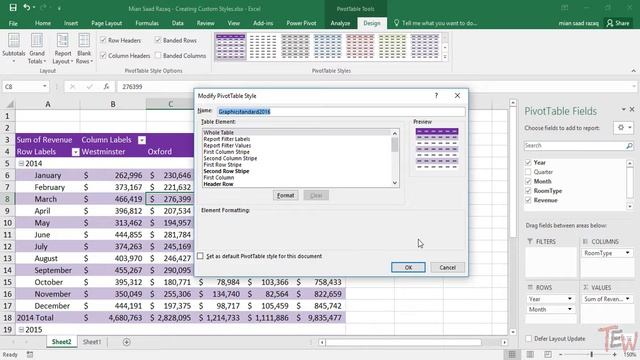
Task: Switch to Normal view icon
Action: [x=512, y=354]
